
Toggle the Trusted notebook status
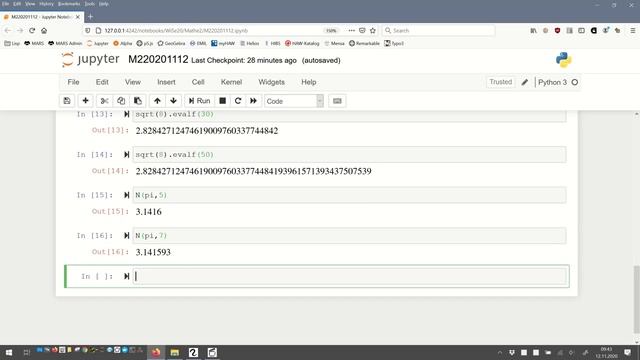click(x=500, y=82)
